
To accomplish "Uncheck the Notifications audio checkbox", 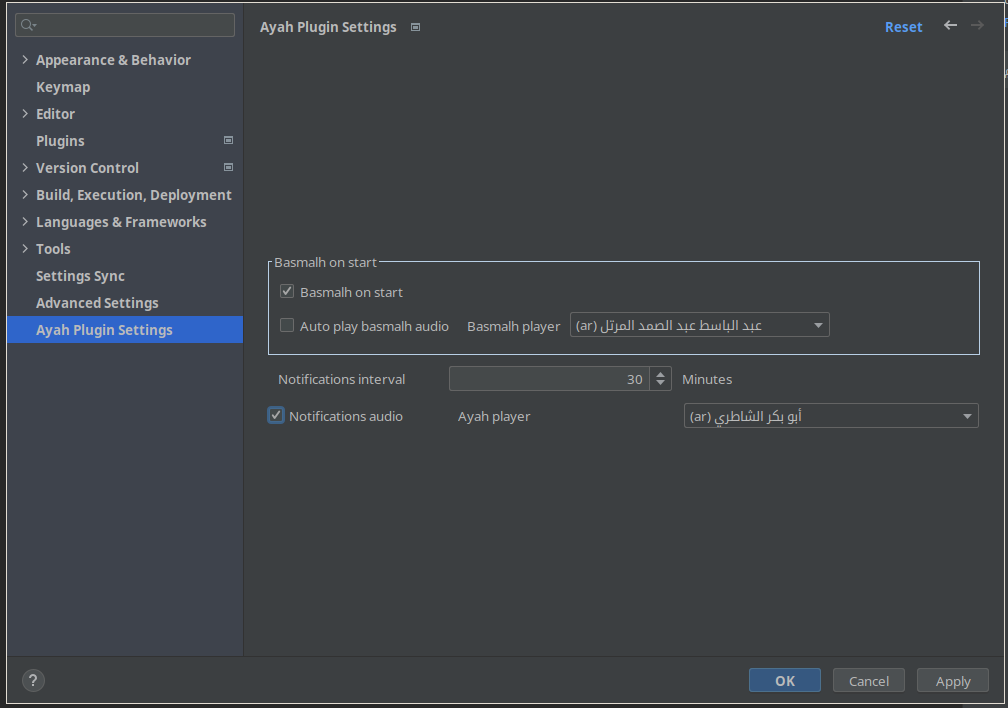I will pyautogui.click(x=276, y=415).
